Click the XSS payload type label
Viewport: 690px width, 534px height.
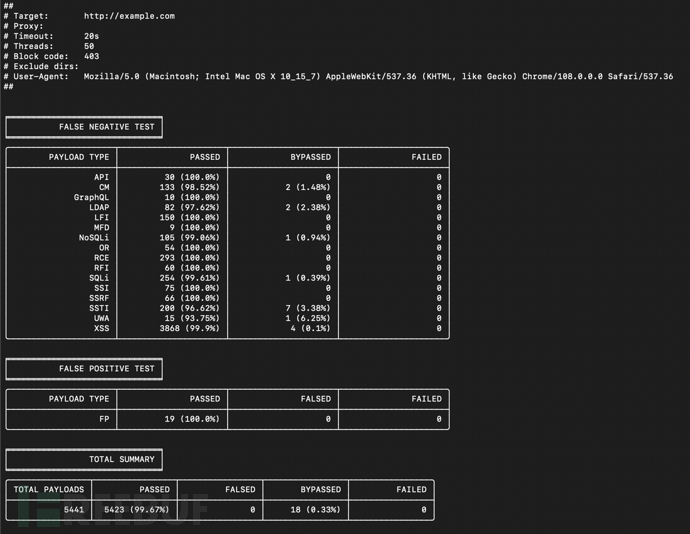[101, 329]
